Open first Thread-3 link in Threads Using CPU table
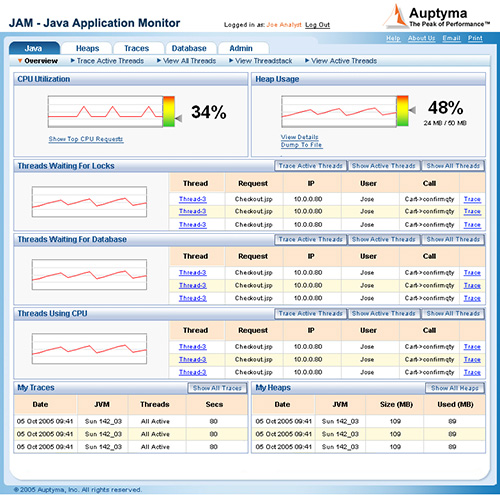500x495 pixels. 193,347
